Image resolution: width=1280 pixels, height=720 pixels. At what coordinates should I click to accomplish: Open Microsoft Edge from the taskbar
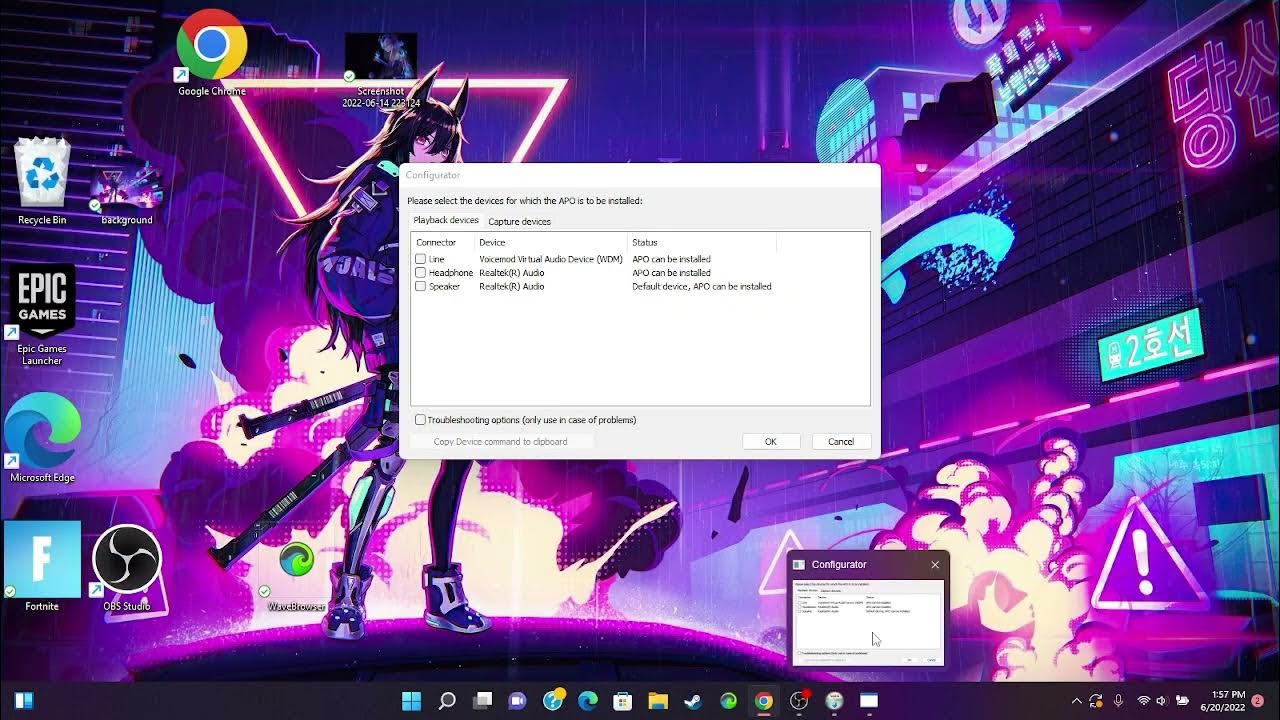coord(588,701)
